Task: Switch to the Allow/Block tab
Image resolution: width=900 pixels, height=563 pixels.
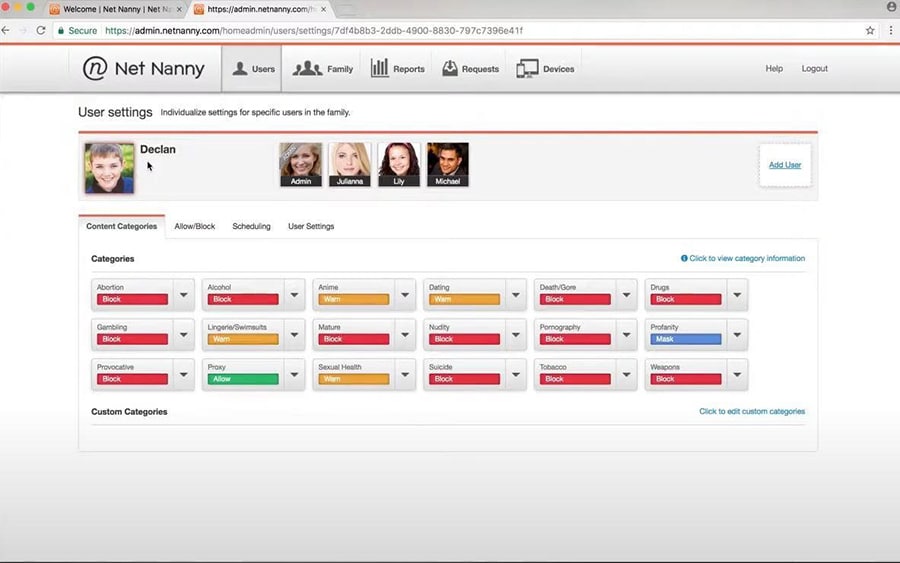Action: (195, 226)
